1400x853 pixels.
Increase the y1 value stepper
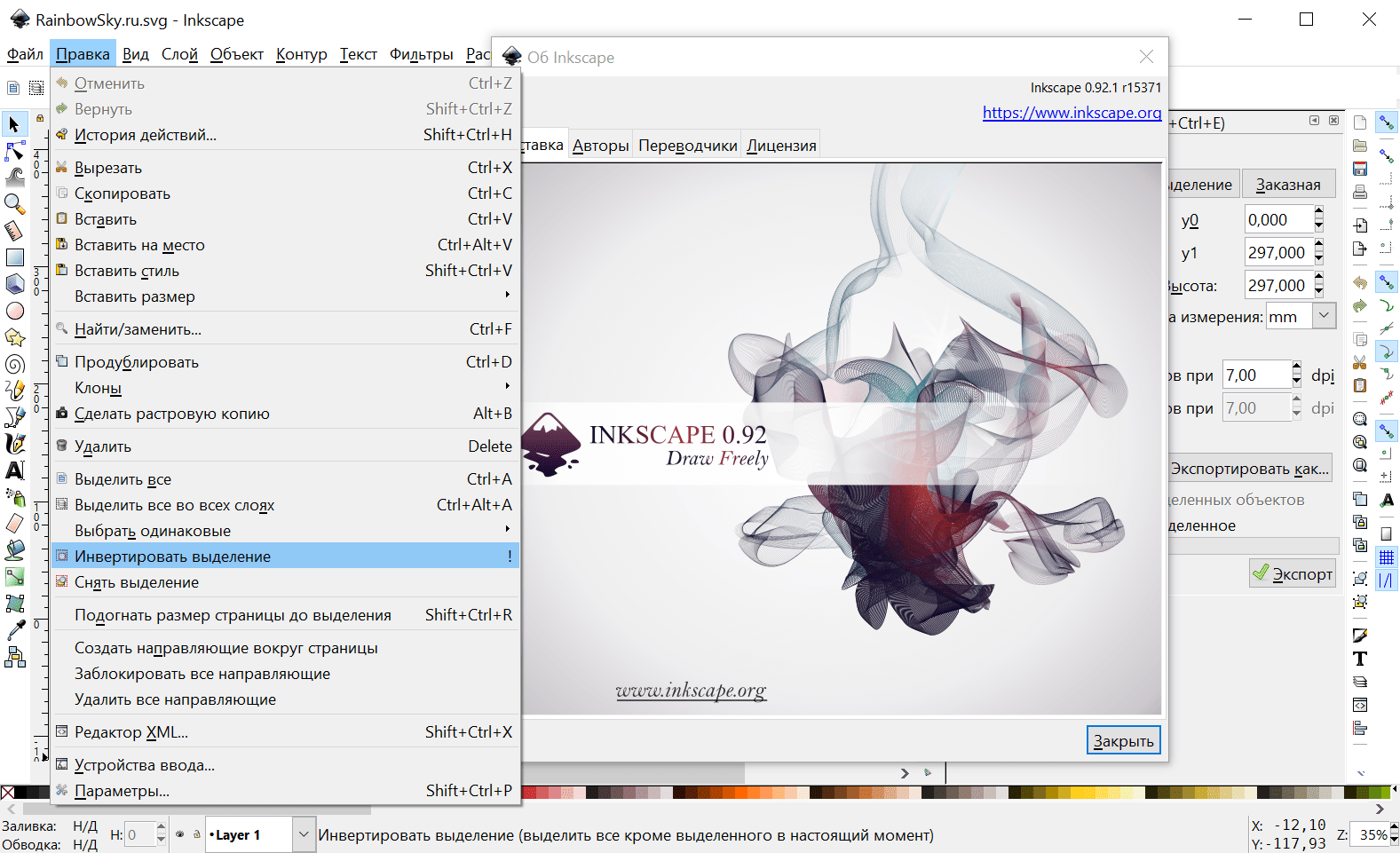pyautogui.click(x=1319, y=246)
